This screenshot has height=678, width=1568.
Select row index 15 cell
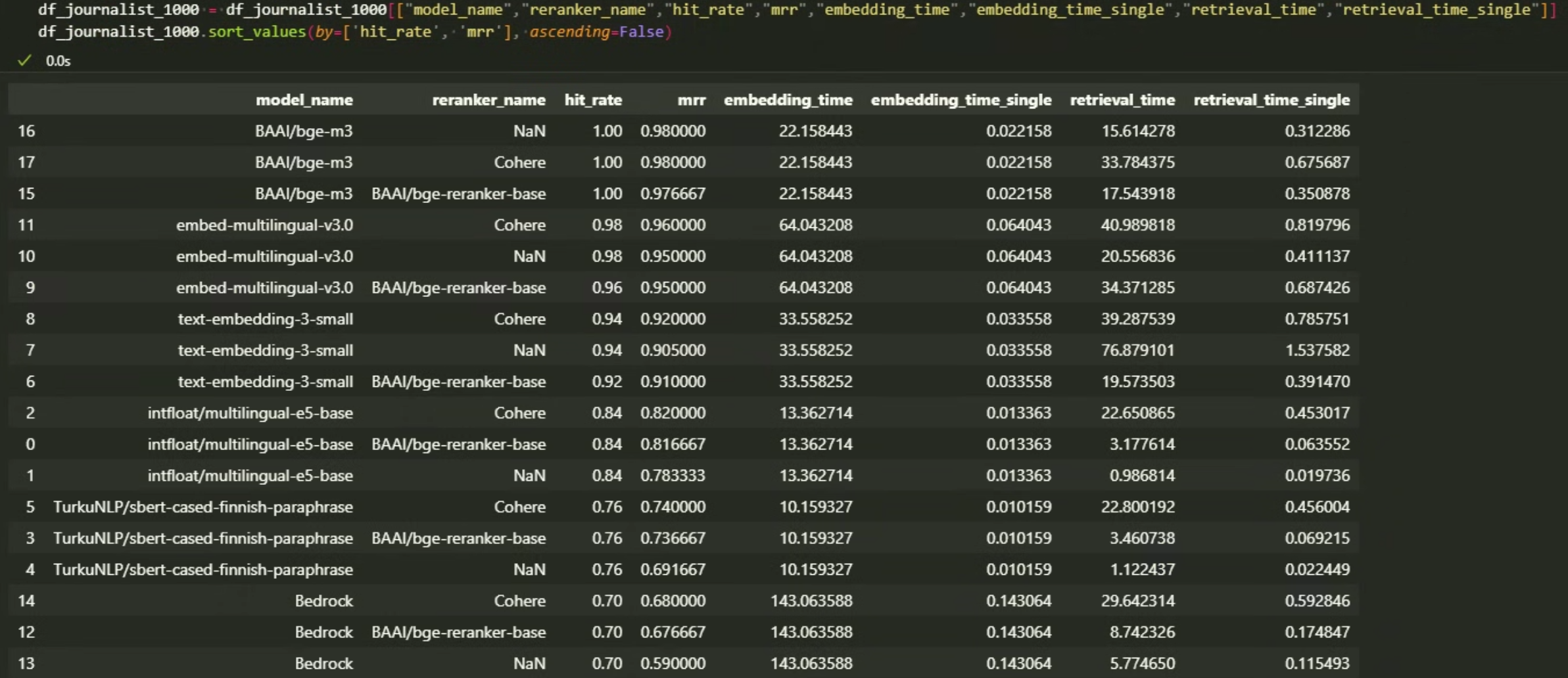coord(26,194)
